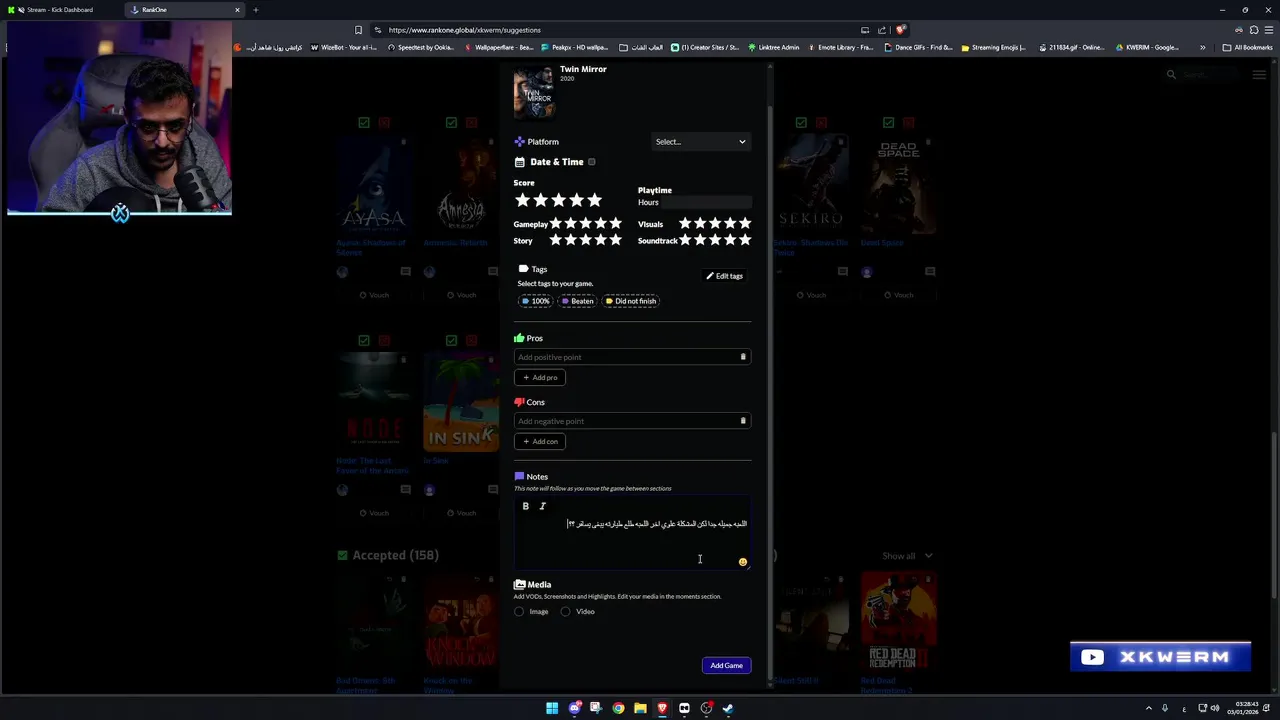This screenshot has width=1280, height=720.
Task: Rate Gameplay with the first star
Action: (556, 224)
